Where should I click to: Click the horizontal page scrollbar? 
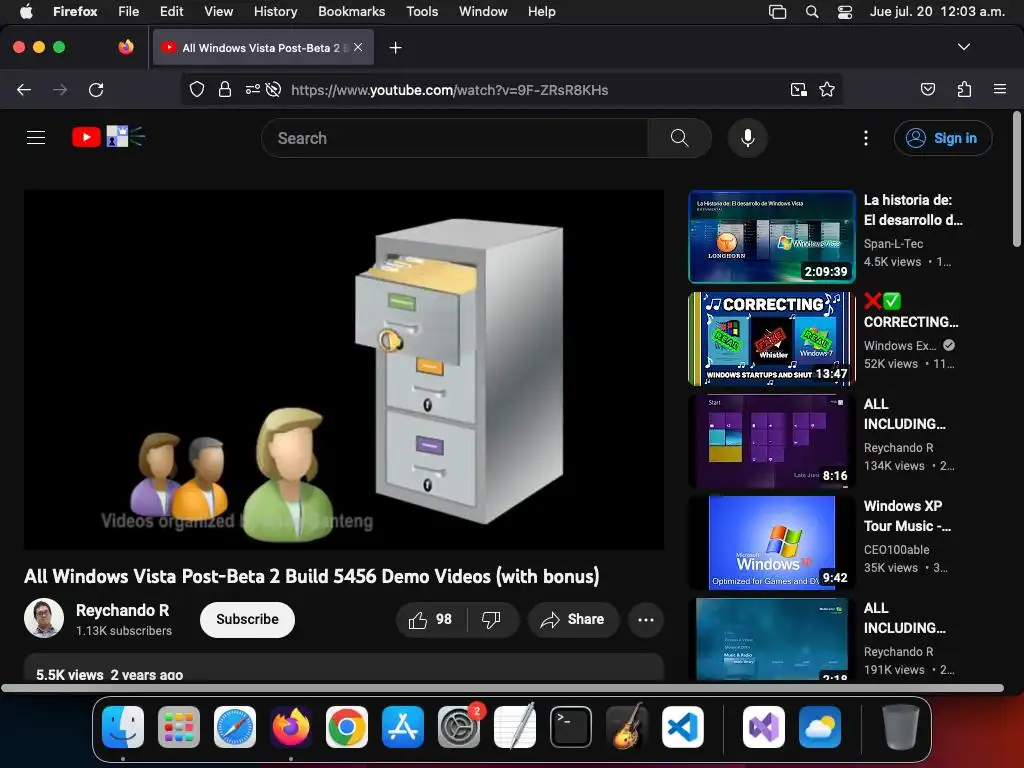[502, 688]
